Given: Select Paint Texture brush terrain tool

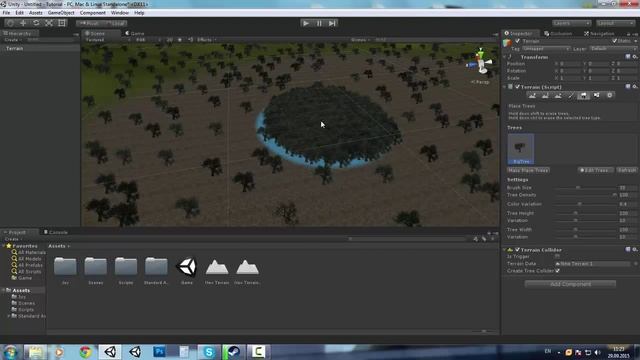Looking at the screenshot, I should pyautogui.click(x=571, y=96).
